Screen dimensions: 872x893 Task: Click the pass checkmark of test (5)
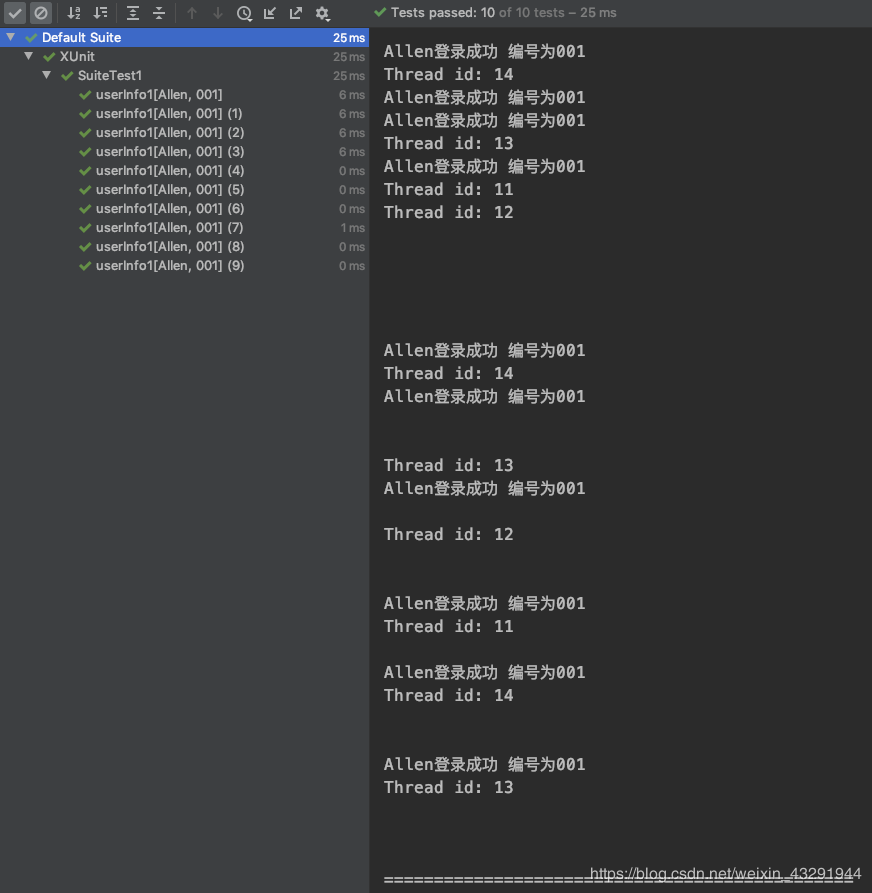pos(85,190)
